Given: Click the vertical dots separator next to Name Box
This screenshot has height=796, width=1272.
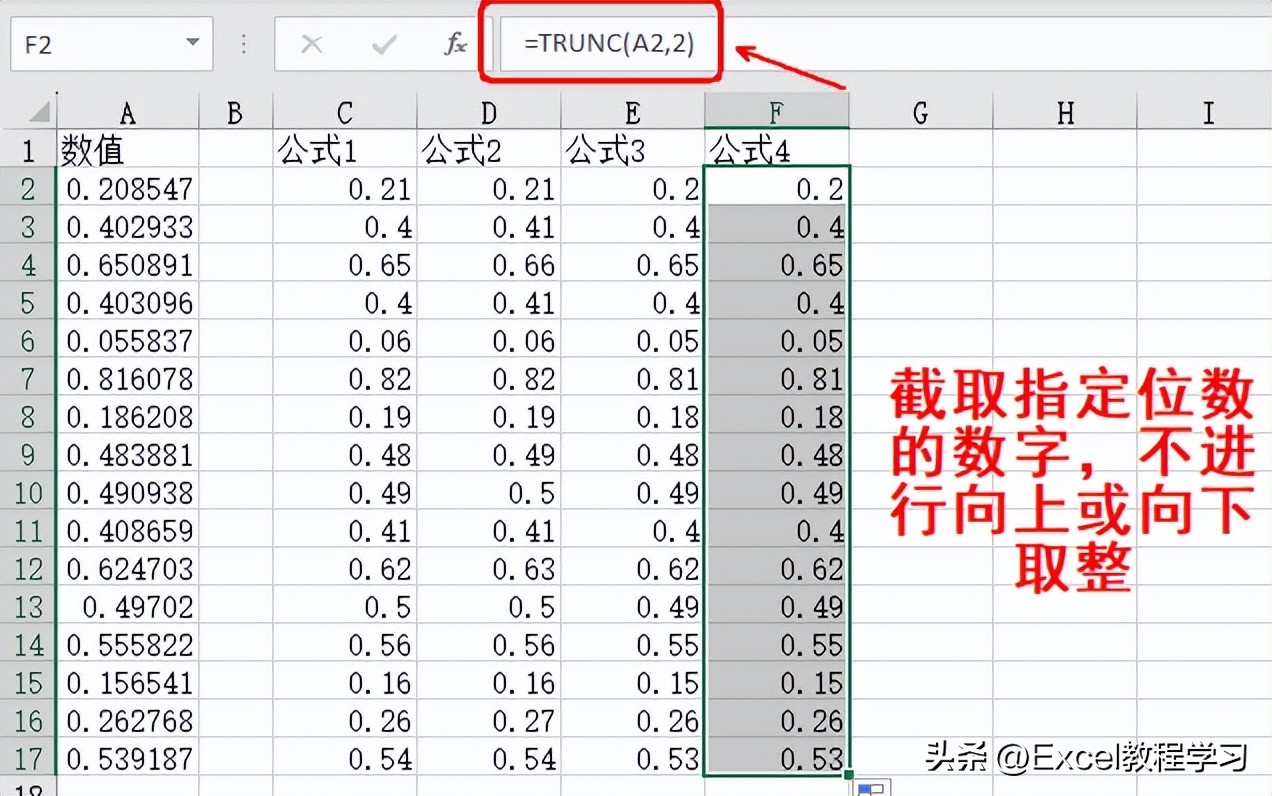Looking at the screenshot, I should coord(243,44).
